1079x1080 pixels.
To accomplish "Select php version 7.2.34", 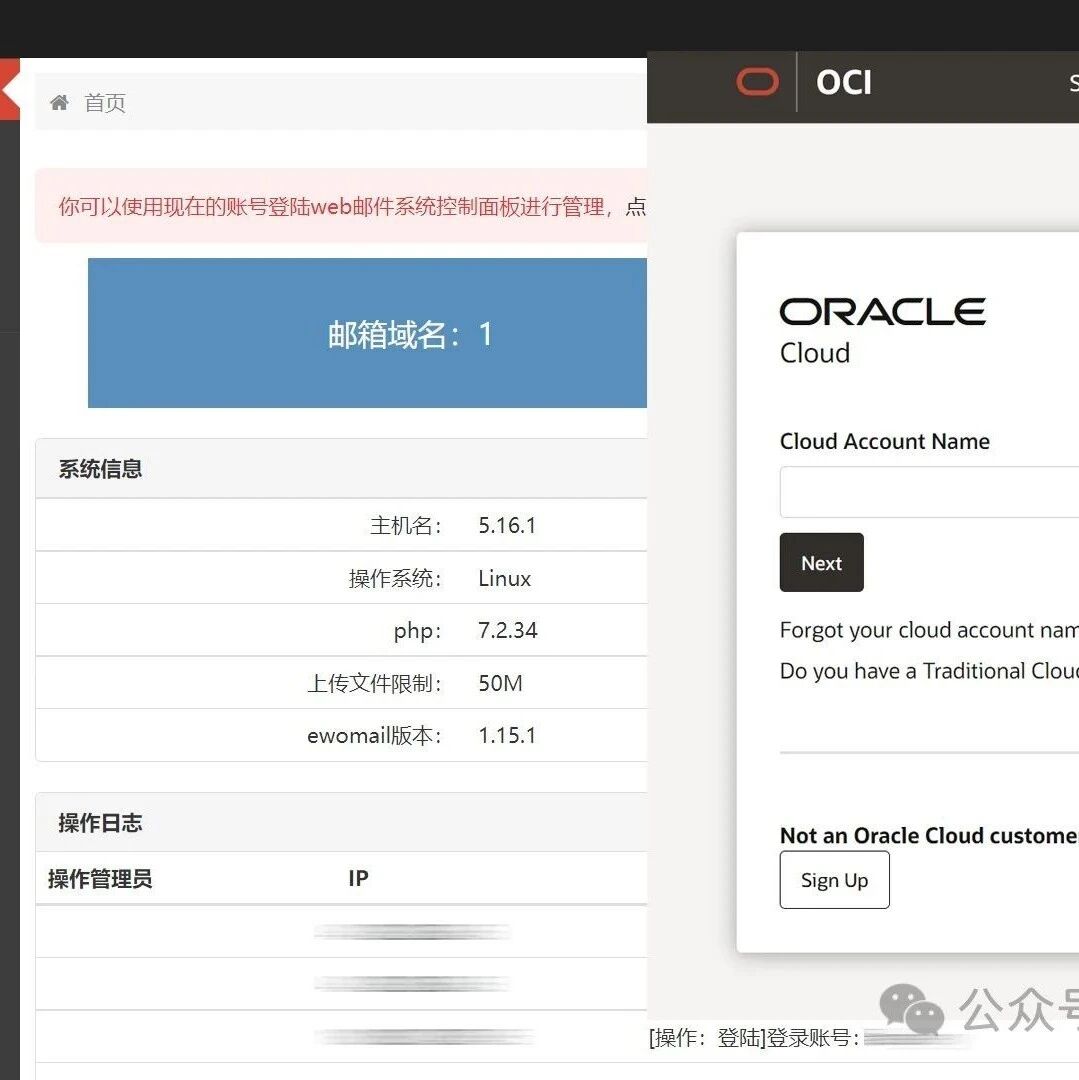I will [507, 631].
